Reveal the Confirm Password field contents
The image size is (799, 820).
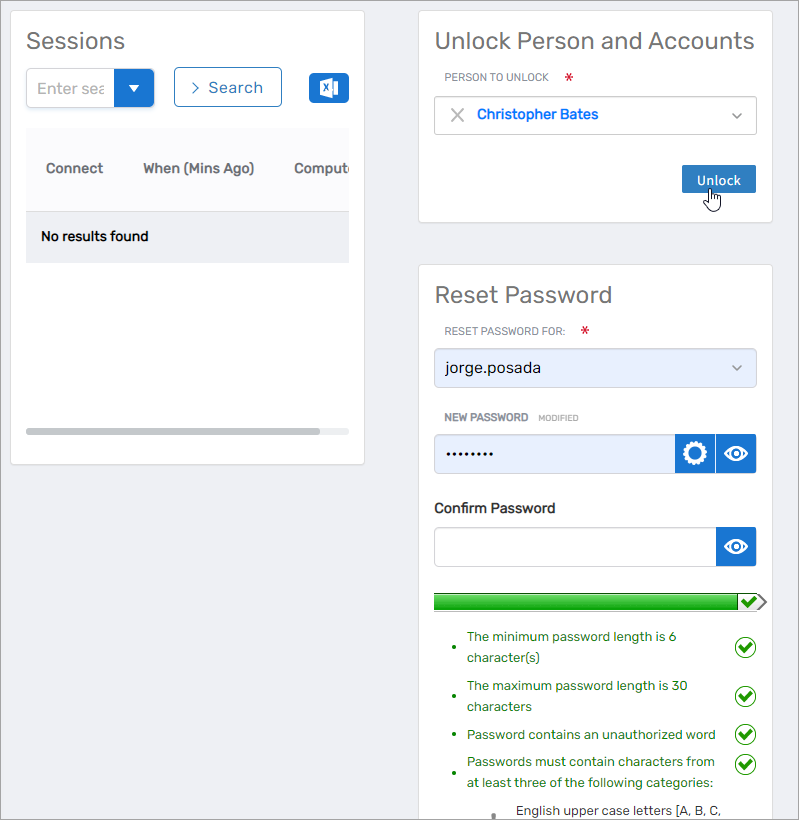coord(736,546)
